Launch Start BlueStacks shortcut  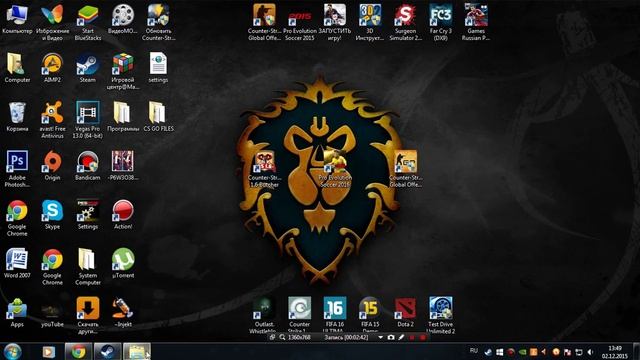[88, 22]
